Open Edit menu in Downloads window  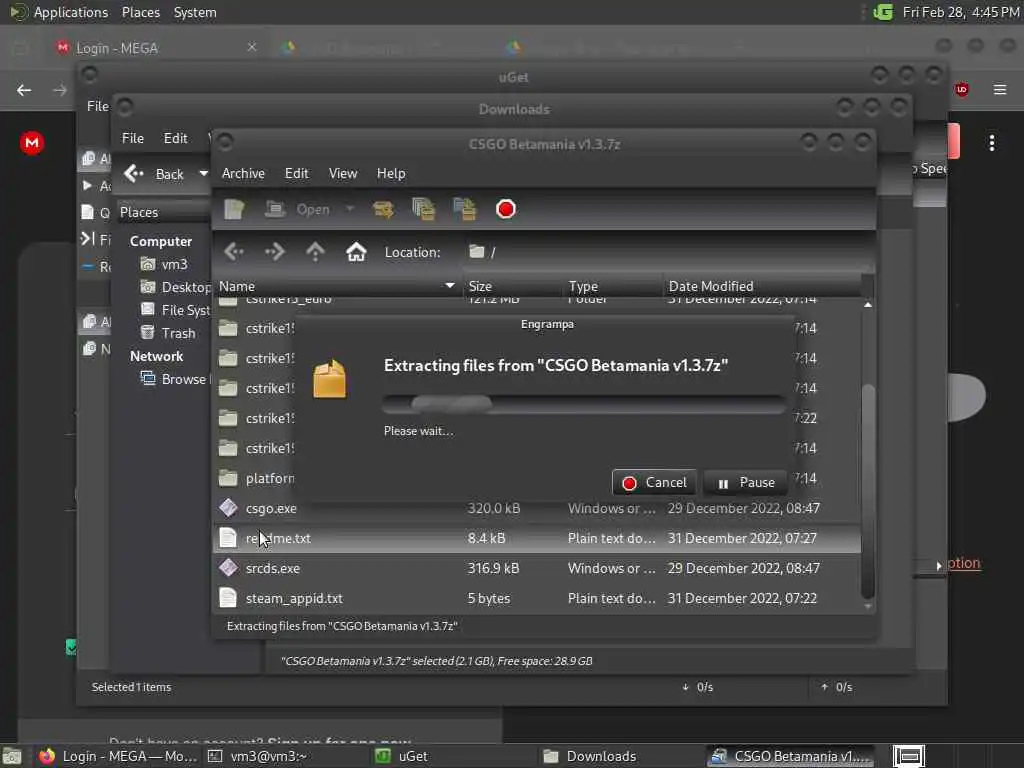click(x=176, y=138)
